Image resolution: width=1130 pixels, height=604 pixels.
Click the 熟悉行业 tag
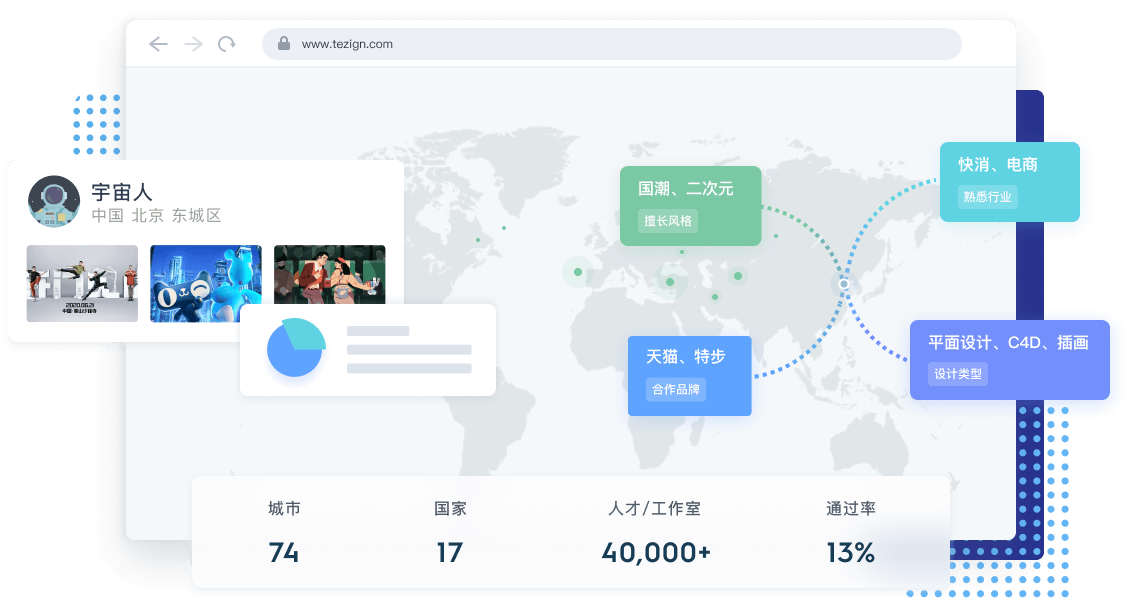coord(987,197)
